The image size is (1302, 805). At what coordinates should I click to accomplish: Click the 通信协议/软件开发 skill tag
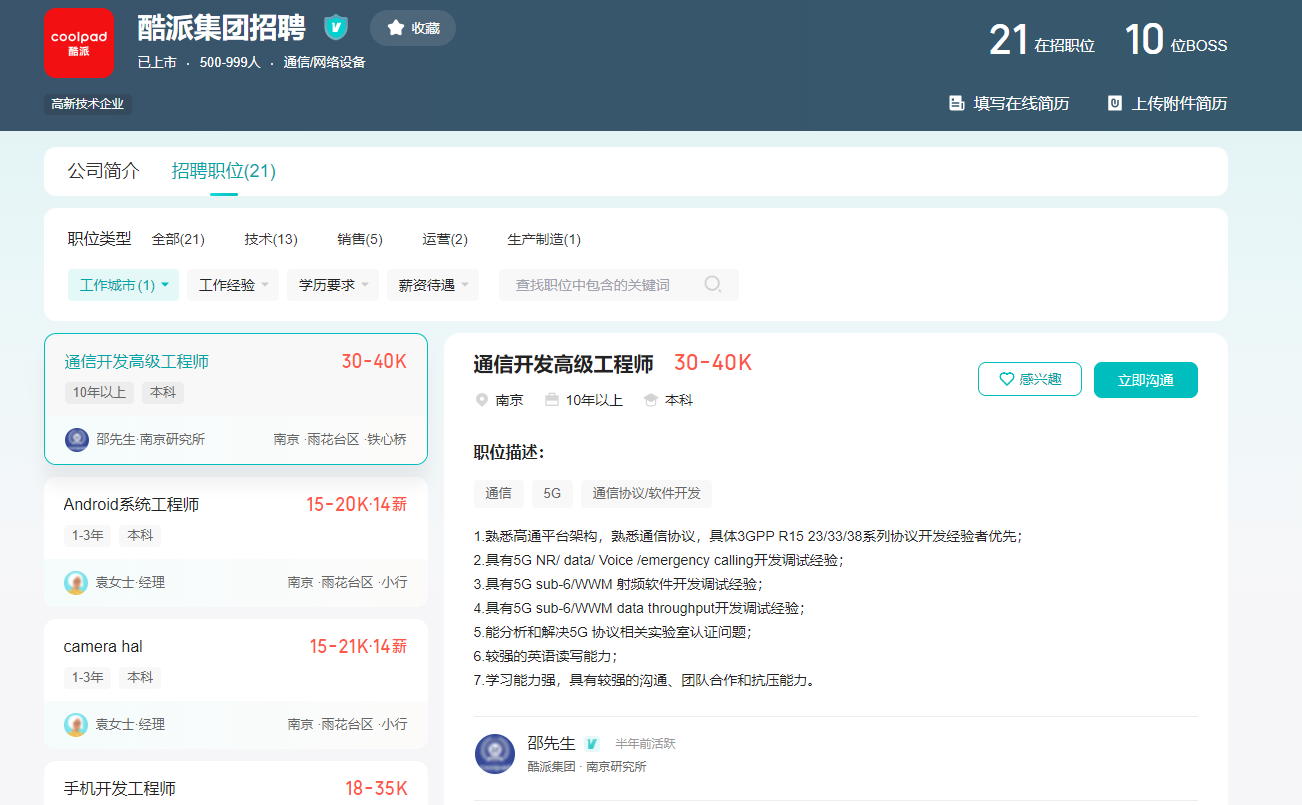(x=646, y=493)
